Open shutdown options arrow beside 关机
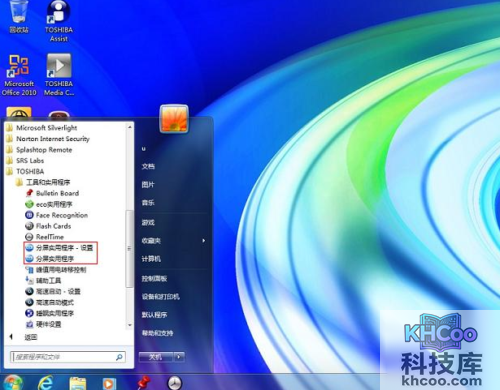 coord(179,357)
